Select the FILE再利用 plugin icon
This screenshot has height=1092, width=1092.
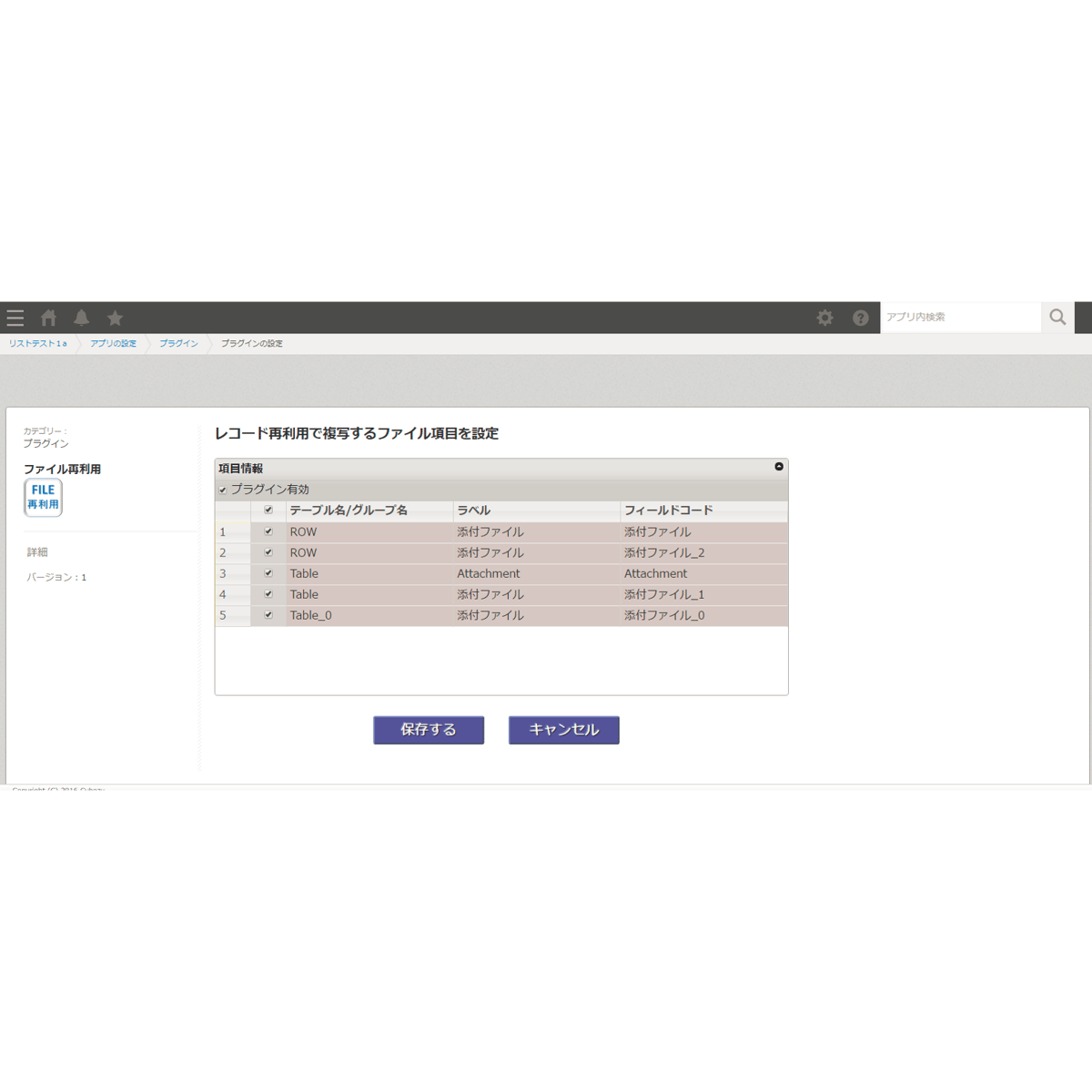pos(42,497)
